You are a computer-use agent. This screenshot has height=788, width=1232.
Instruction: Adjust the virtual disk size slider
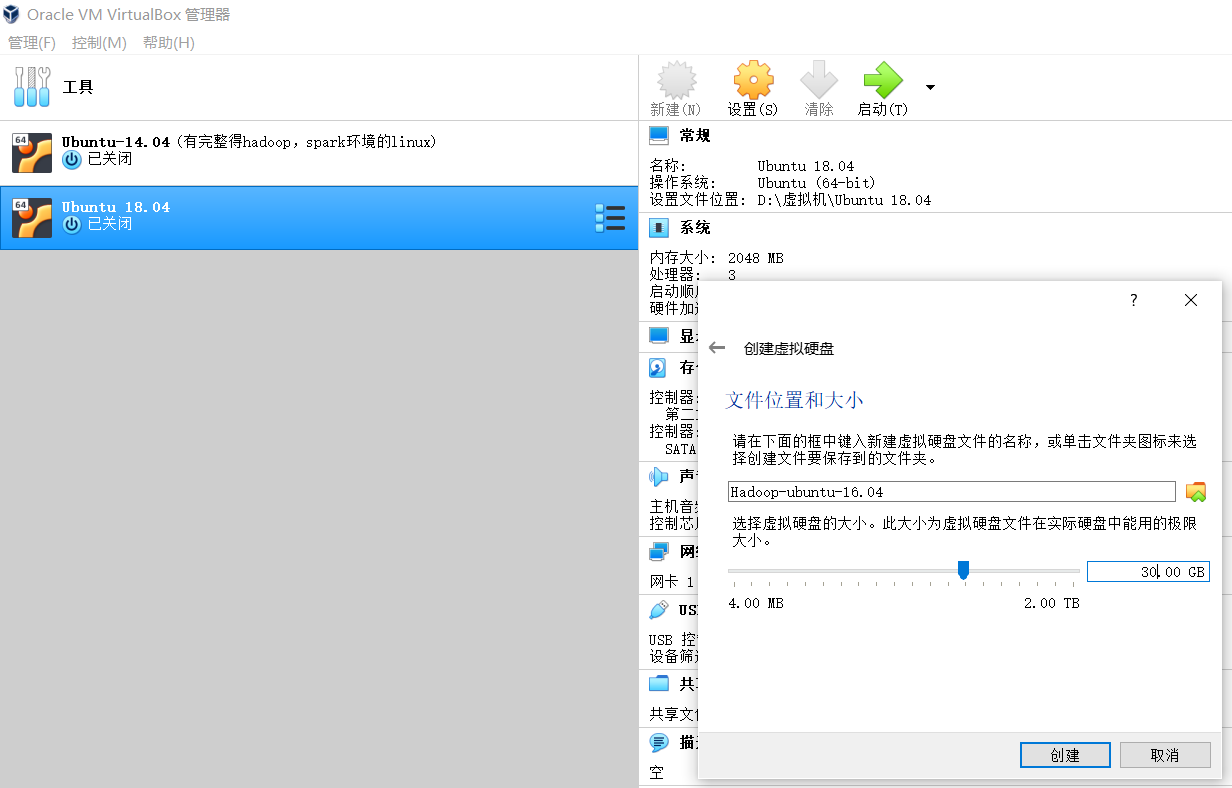click(x=963, y=570)
